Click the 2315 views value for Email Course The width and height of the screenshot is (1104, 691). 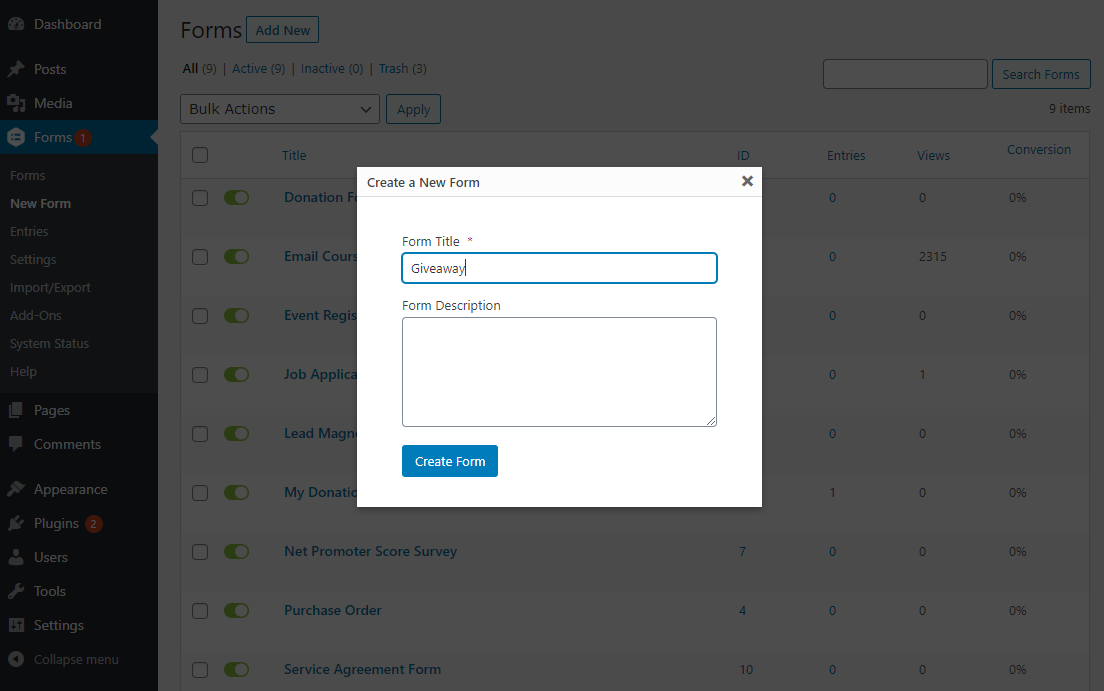tap(932, 256)
